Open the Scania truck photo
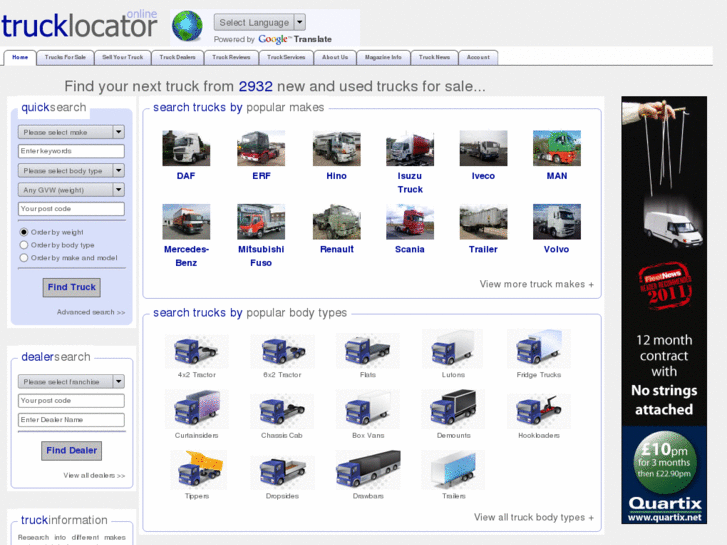727x545 pixels. [x=410, y=222]
